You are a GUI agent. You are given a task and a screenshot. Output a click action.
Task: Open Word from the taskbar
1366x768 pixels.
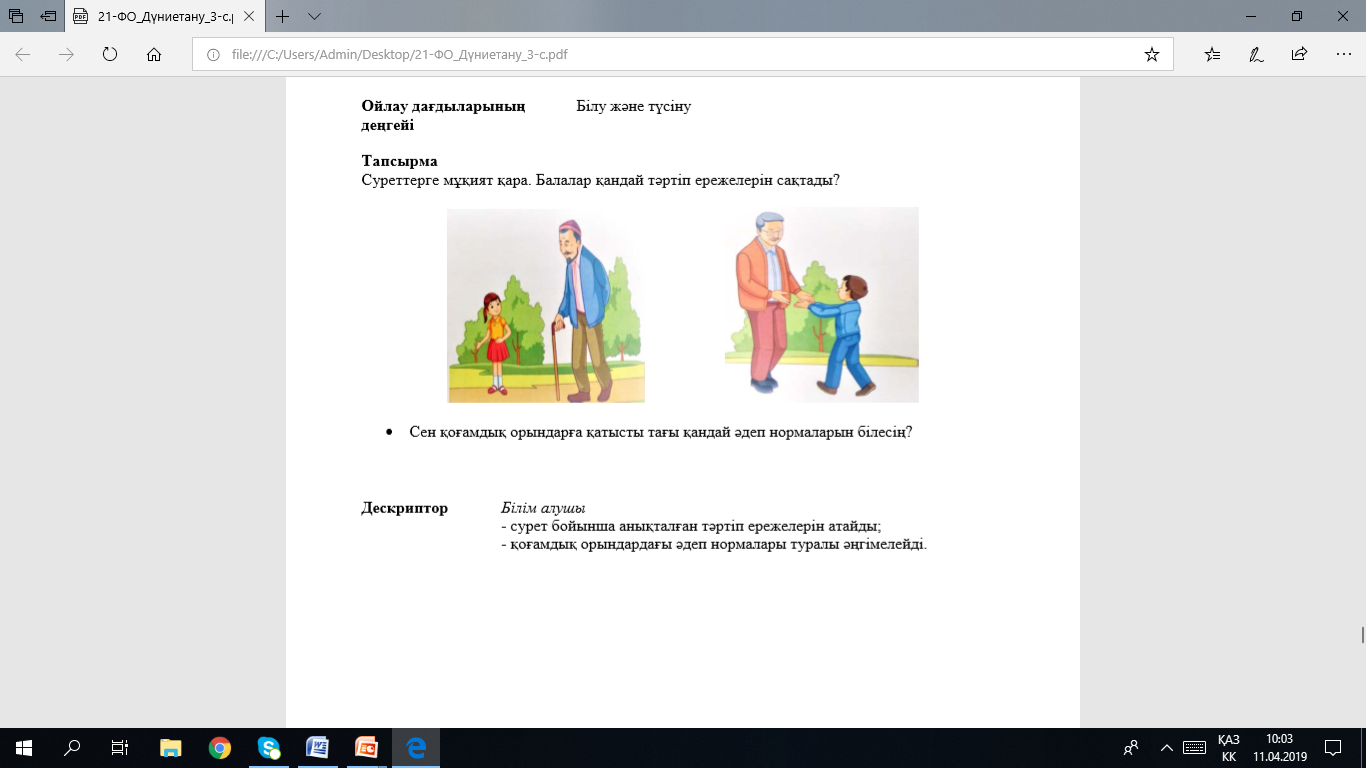pyautogui.click(x=317, y=747)
